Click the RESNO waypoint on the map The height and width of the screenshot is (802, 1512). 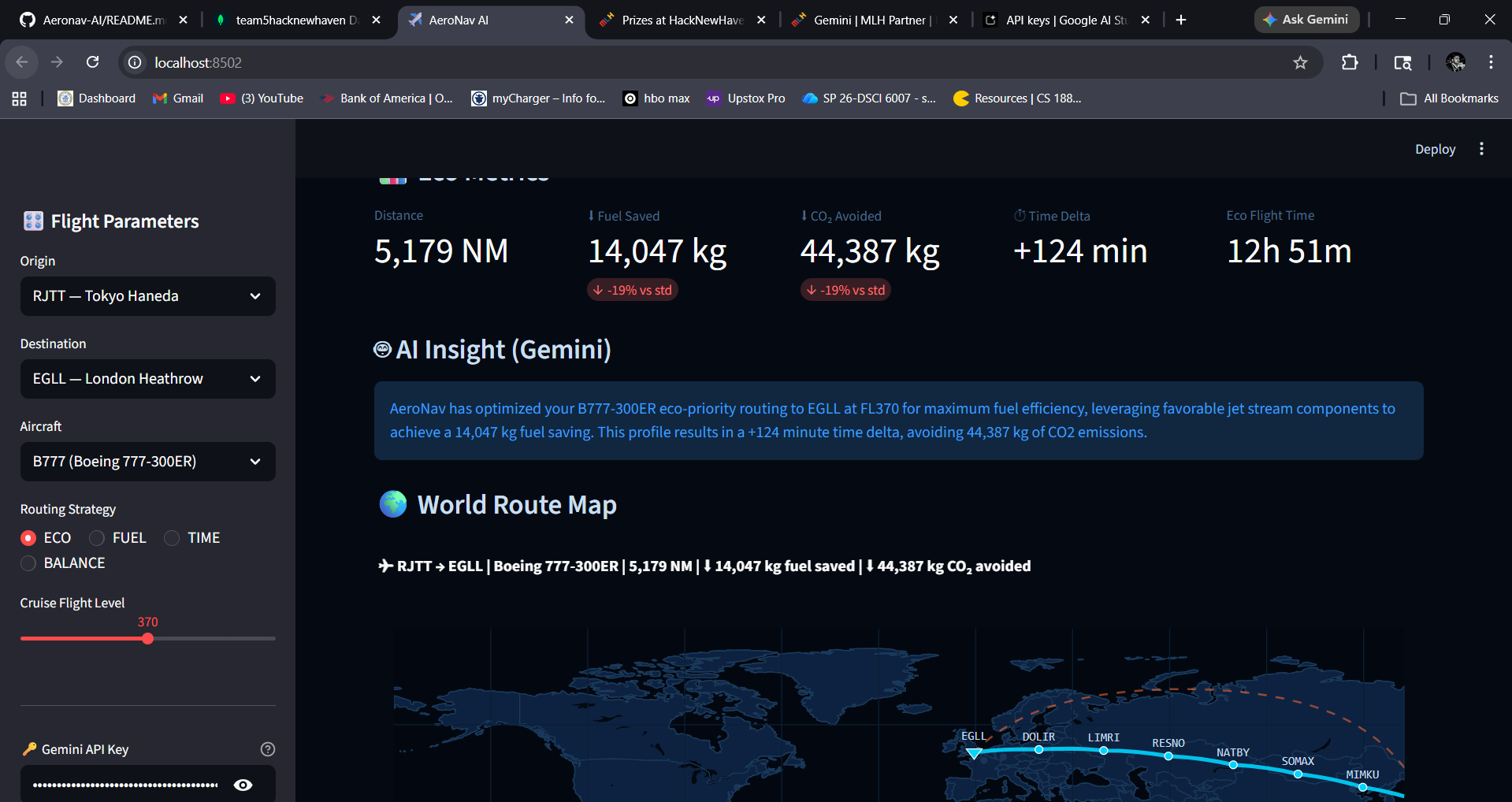(1168, 756)
